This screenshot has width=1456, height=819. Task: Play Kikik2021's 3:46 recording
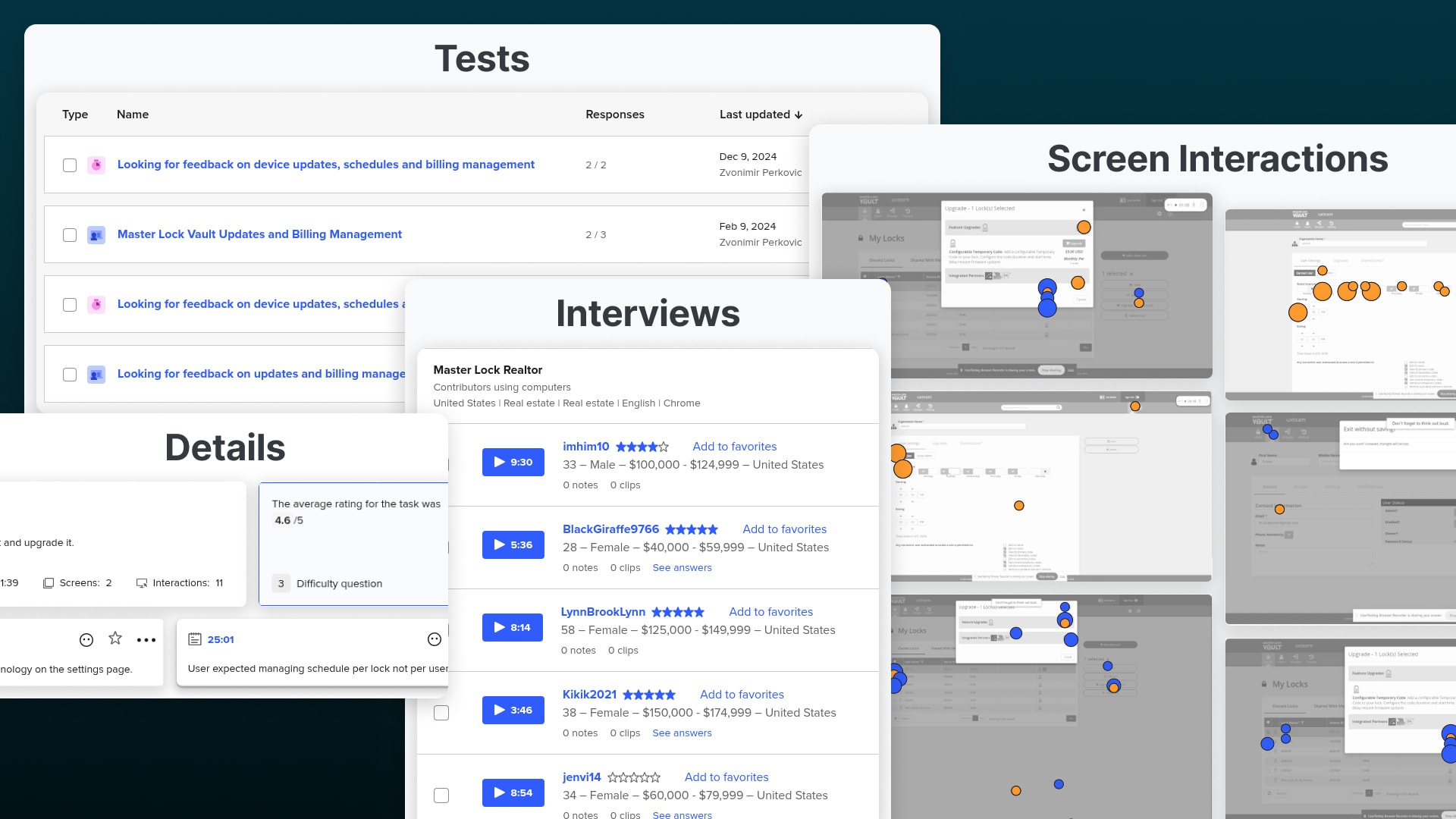click(x=513, y=710)
